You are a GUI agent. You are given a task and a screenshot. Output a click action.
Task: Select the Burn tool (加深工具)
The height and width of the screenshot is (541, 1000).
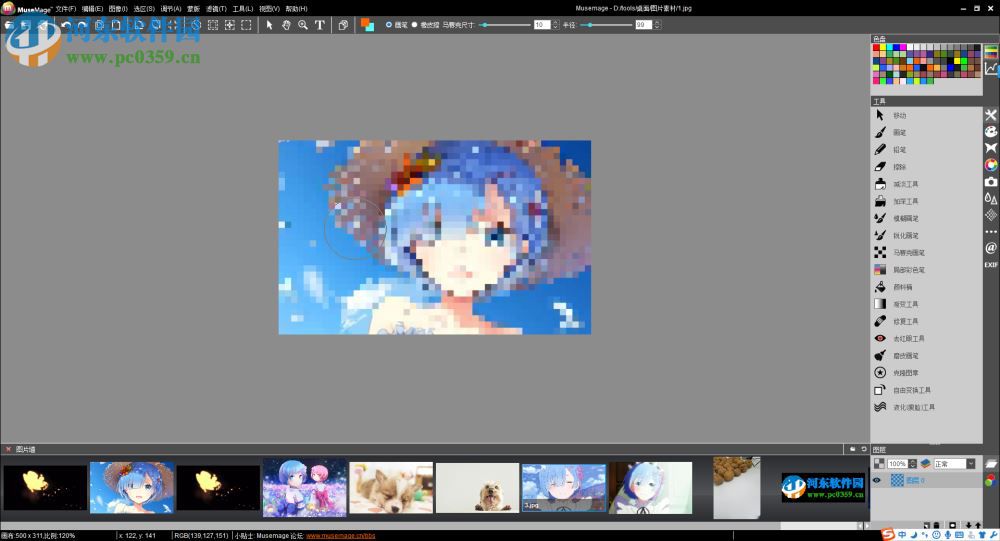pos(880,201)
